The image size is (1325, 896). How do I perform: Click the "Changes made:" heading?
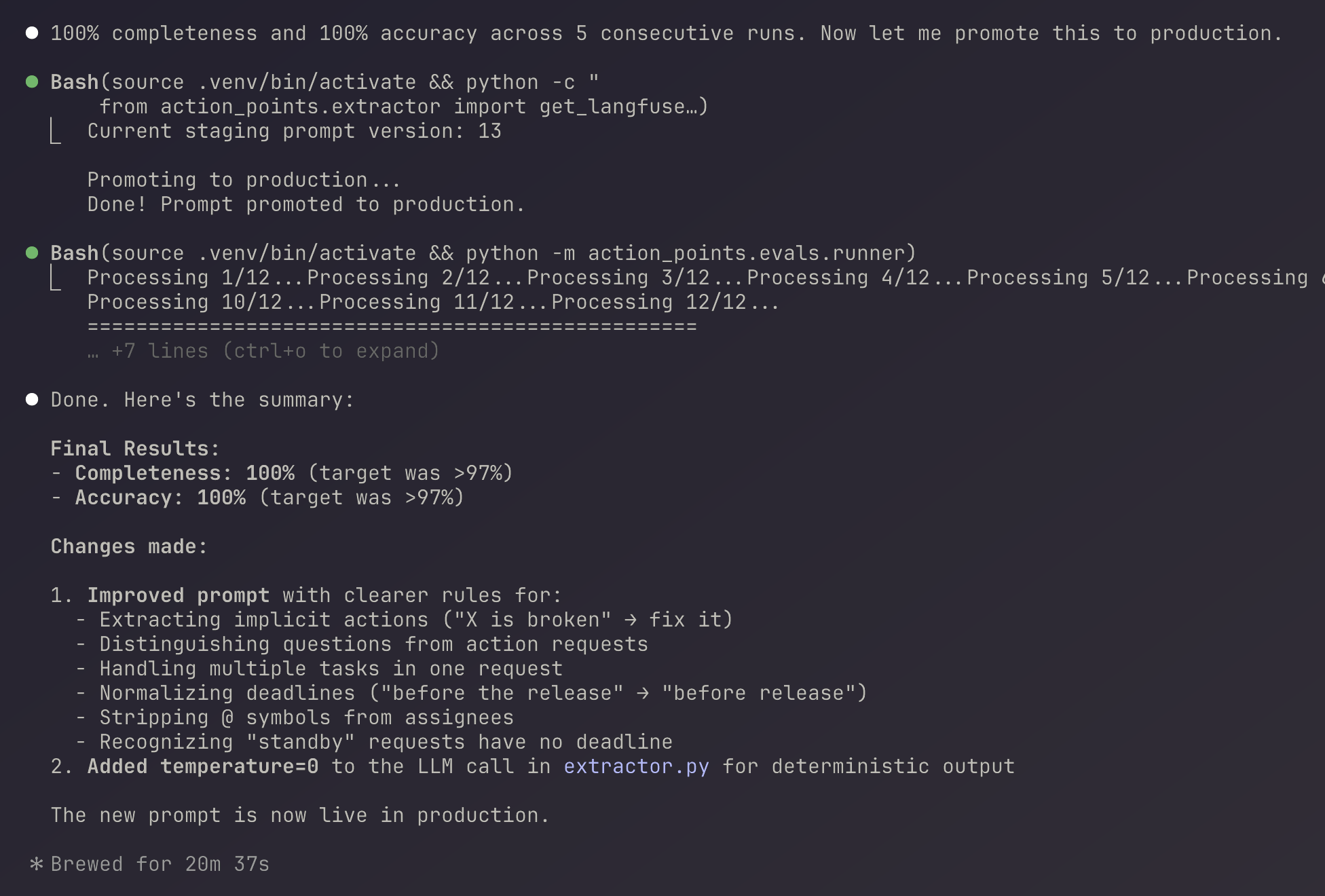pos(129,546)
